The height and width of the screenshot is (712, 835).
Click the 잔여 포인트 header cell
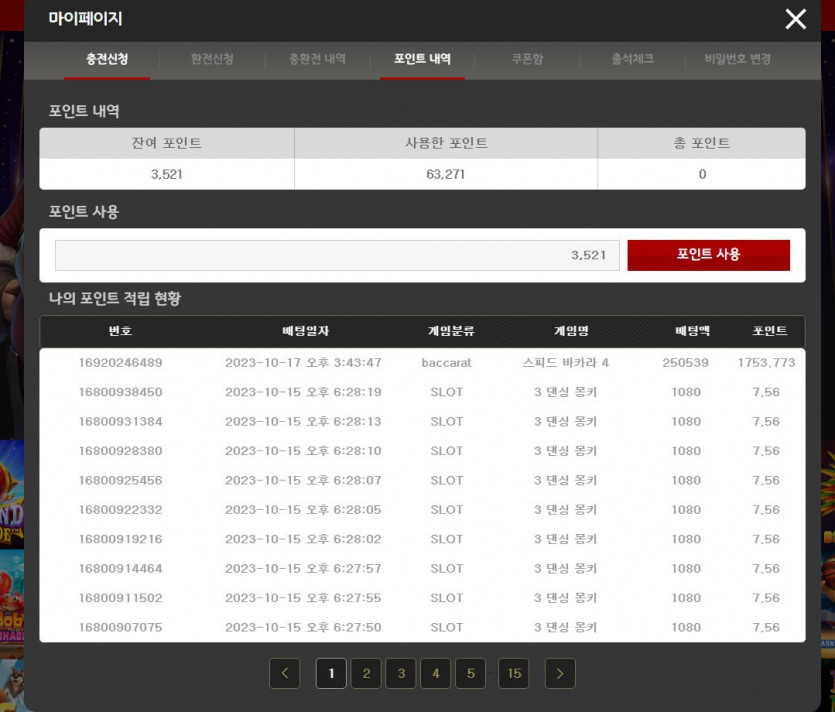click(x=167, y=143)
